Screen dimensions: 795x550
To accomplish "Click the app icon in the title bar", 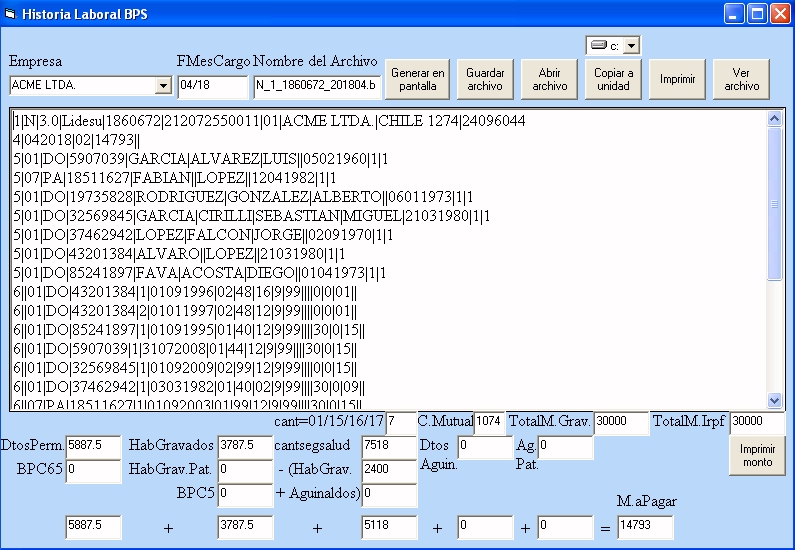I will click(11, 15).
